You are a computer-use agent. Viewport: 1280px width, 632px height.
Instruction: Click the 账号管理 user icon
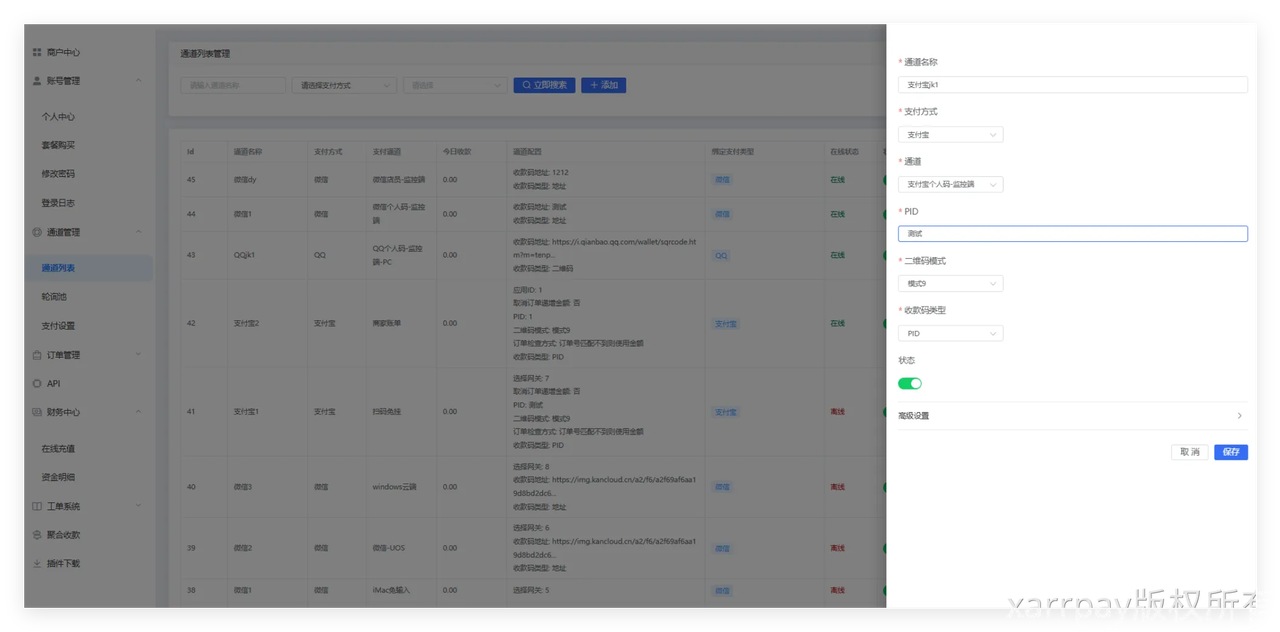[x=37, y=81]
